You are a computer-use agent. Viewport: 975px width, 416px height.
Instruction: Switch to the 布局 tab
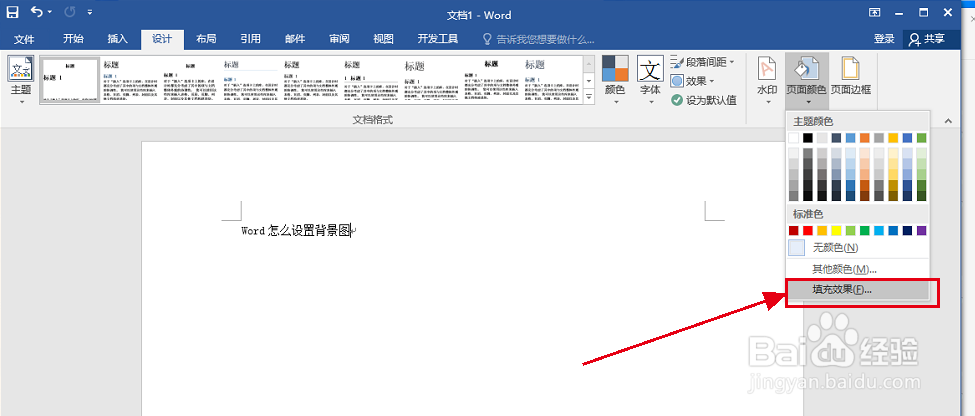click(206, 39)
